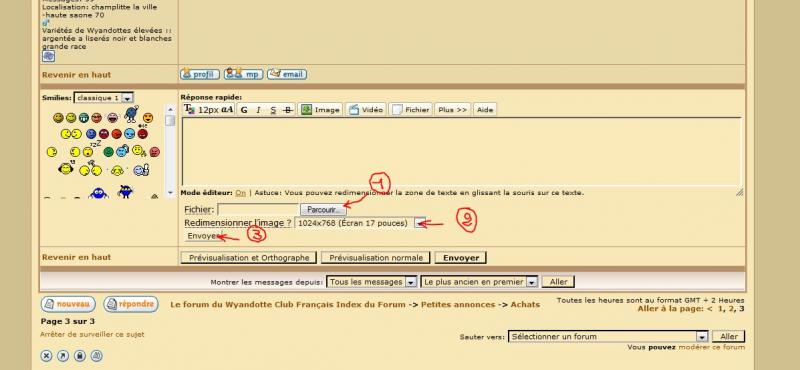The width and height of the screenshot is (800, 370).
Task: Open the image resize 1024x768 dropdown
Action: pos(360,223)
